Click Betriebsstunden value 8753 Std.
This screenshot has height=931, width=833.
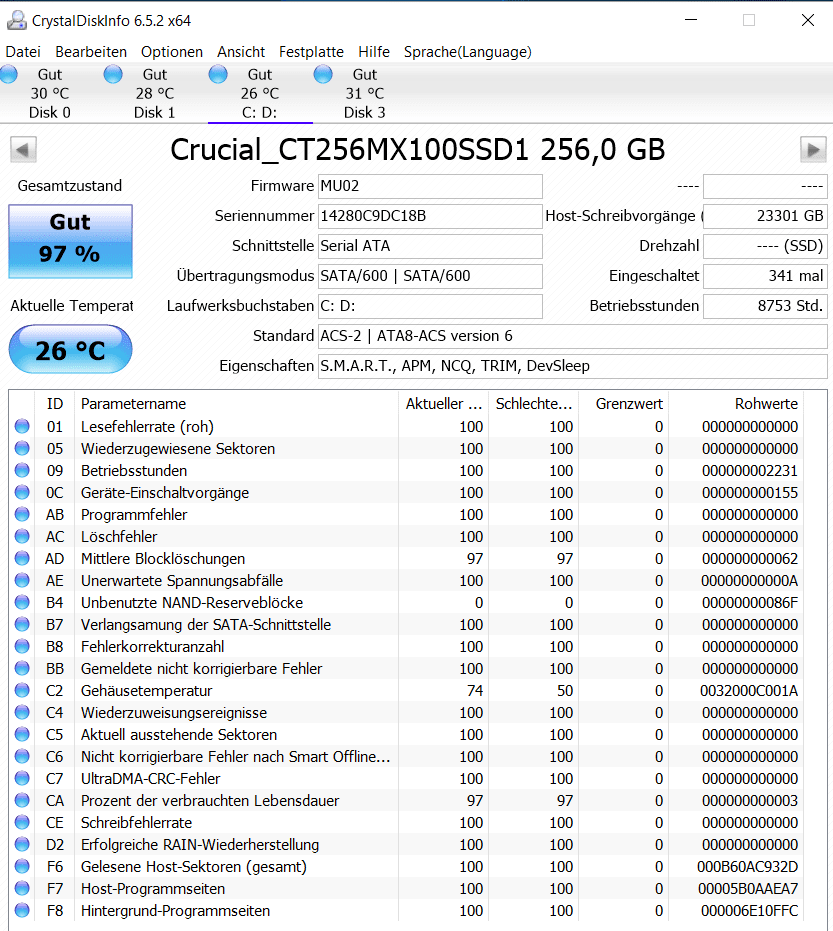(x=765, y=306)
